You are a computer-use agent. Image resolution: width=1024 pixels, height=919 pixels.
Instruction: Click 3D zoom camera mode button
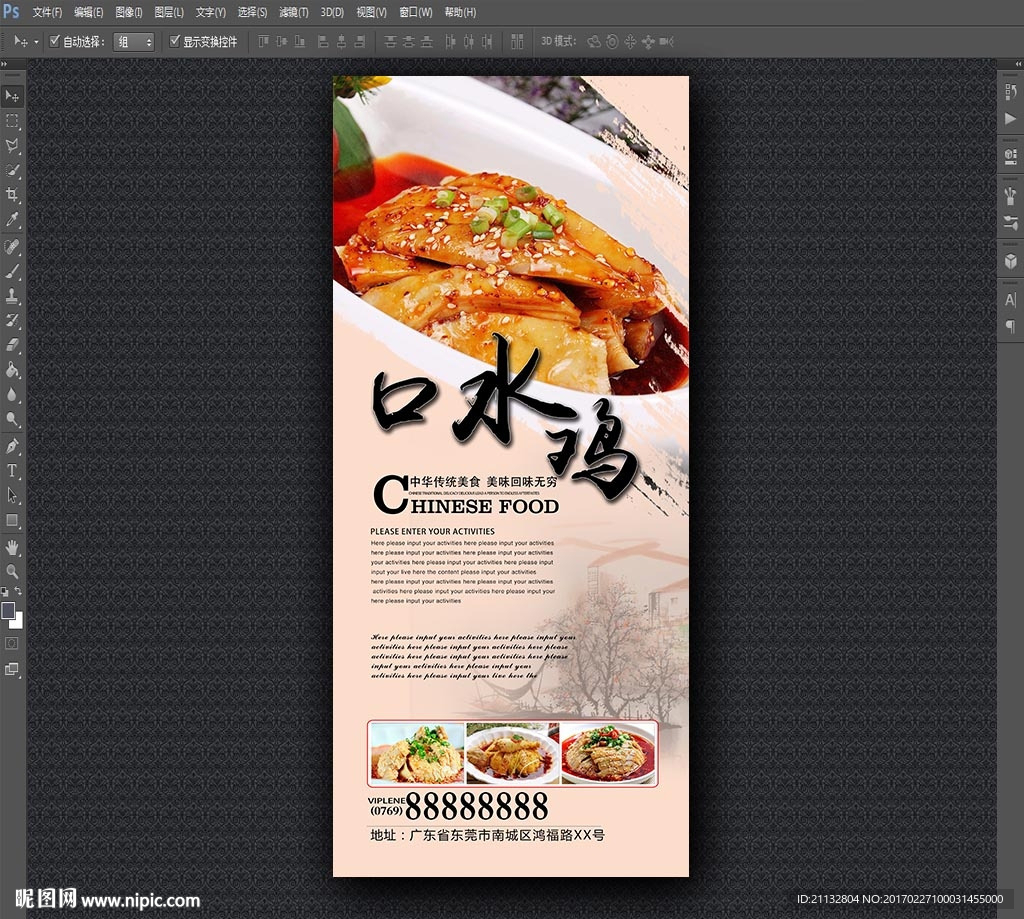coord(666,42)
